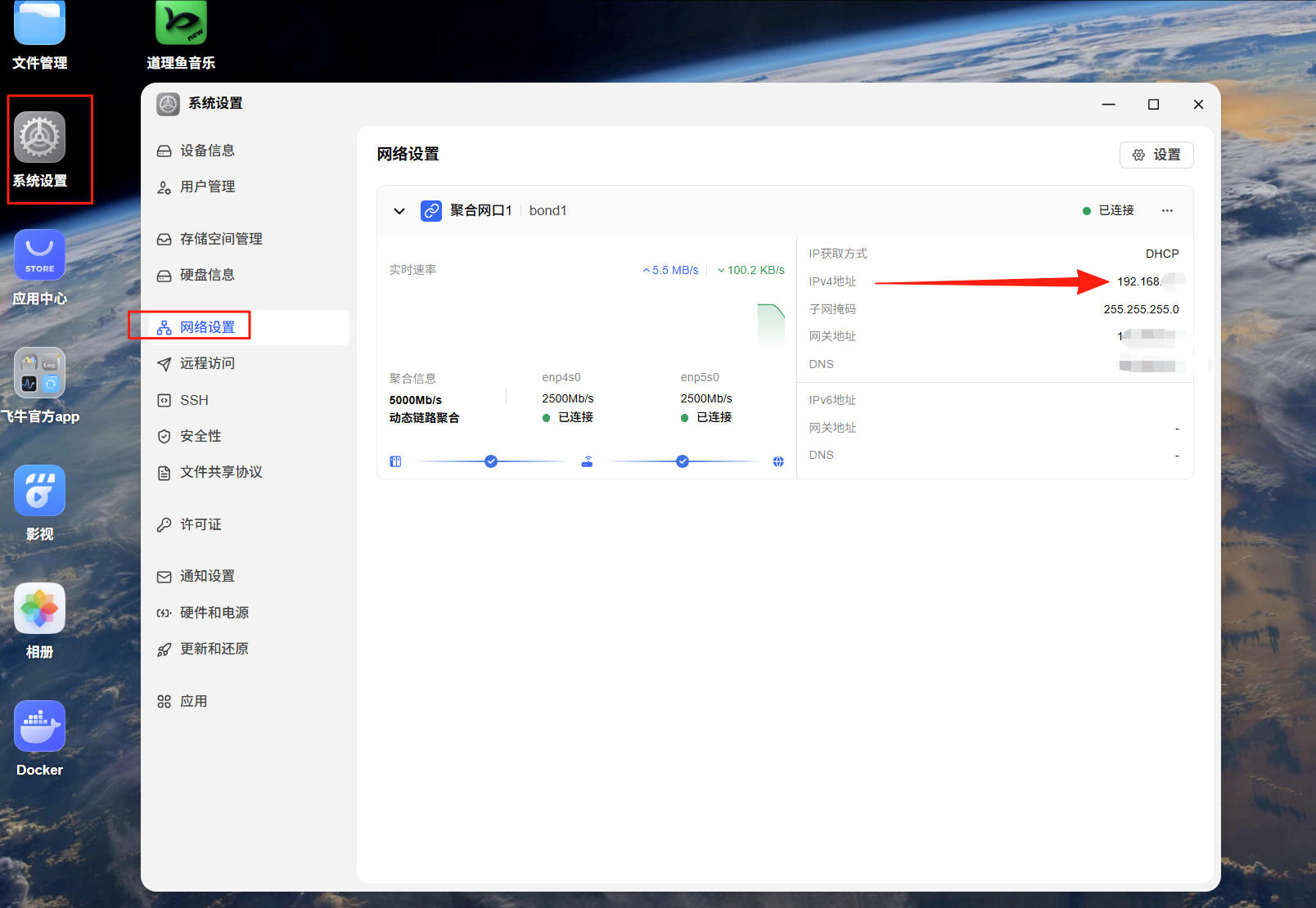Click the link icon beside 聚合网口1

tap(431, 211)
